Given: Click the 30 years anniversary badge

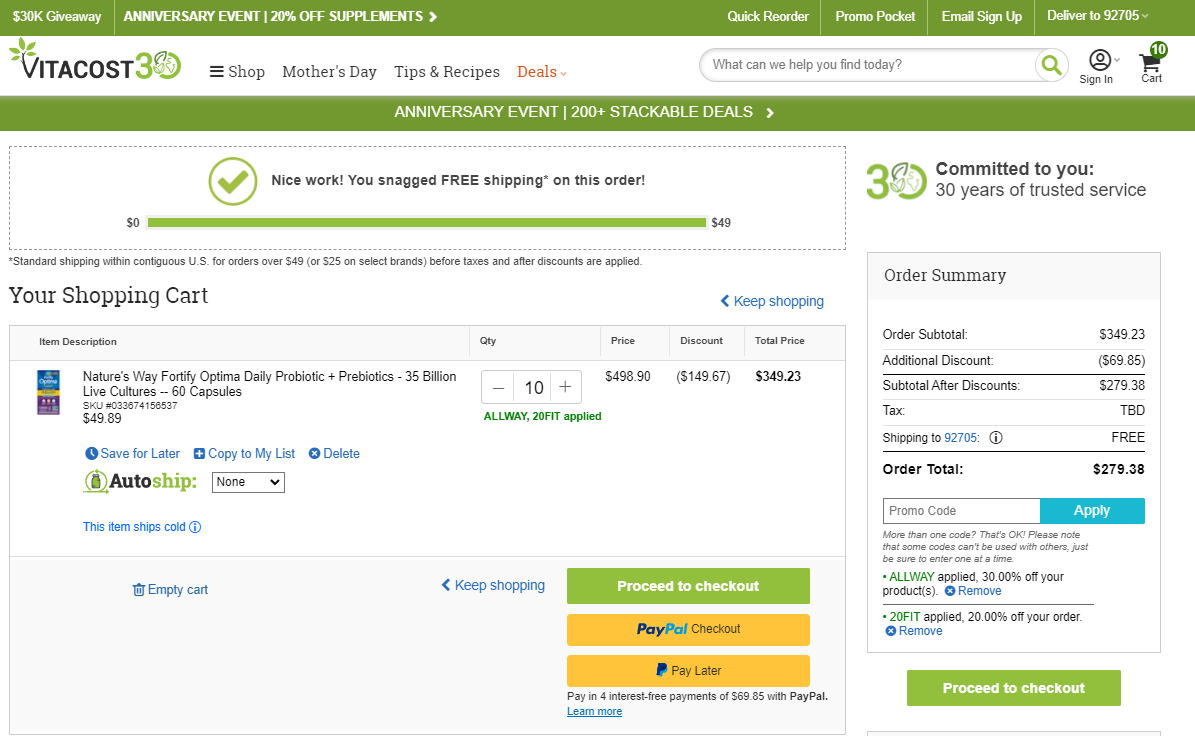Looking at the screenshot, I should [x=896, y=181].
